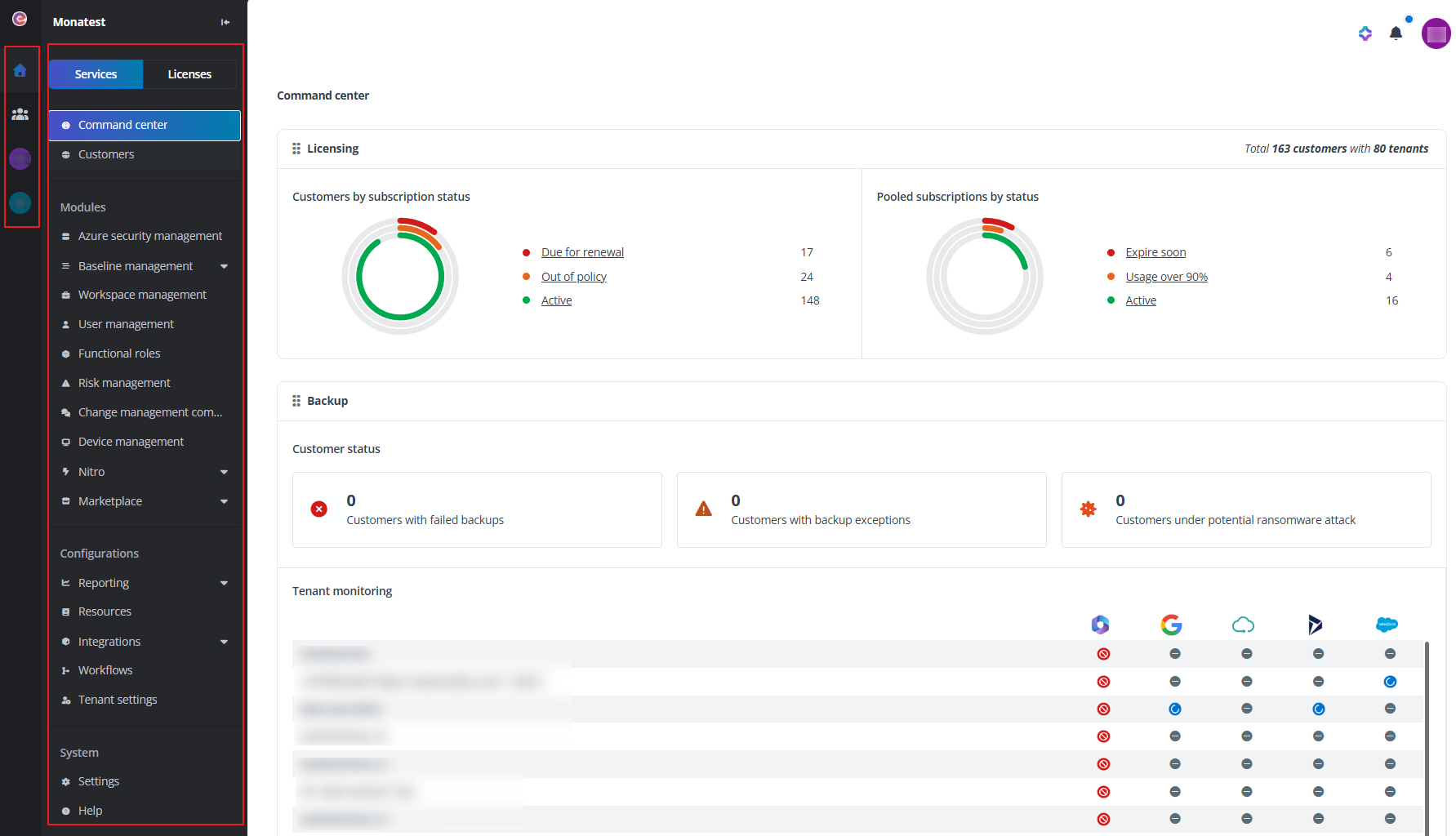Open the notifications bell
Image resolution: width=1456 pixels, height=836 pixels.
[1396, 33]
